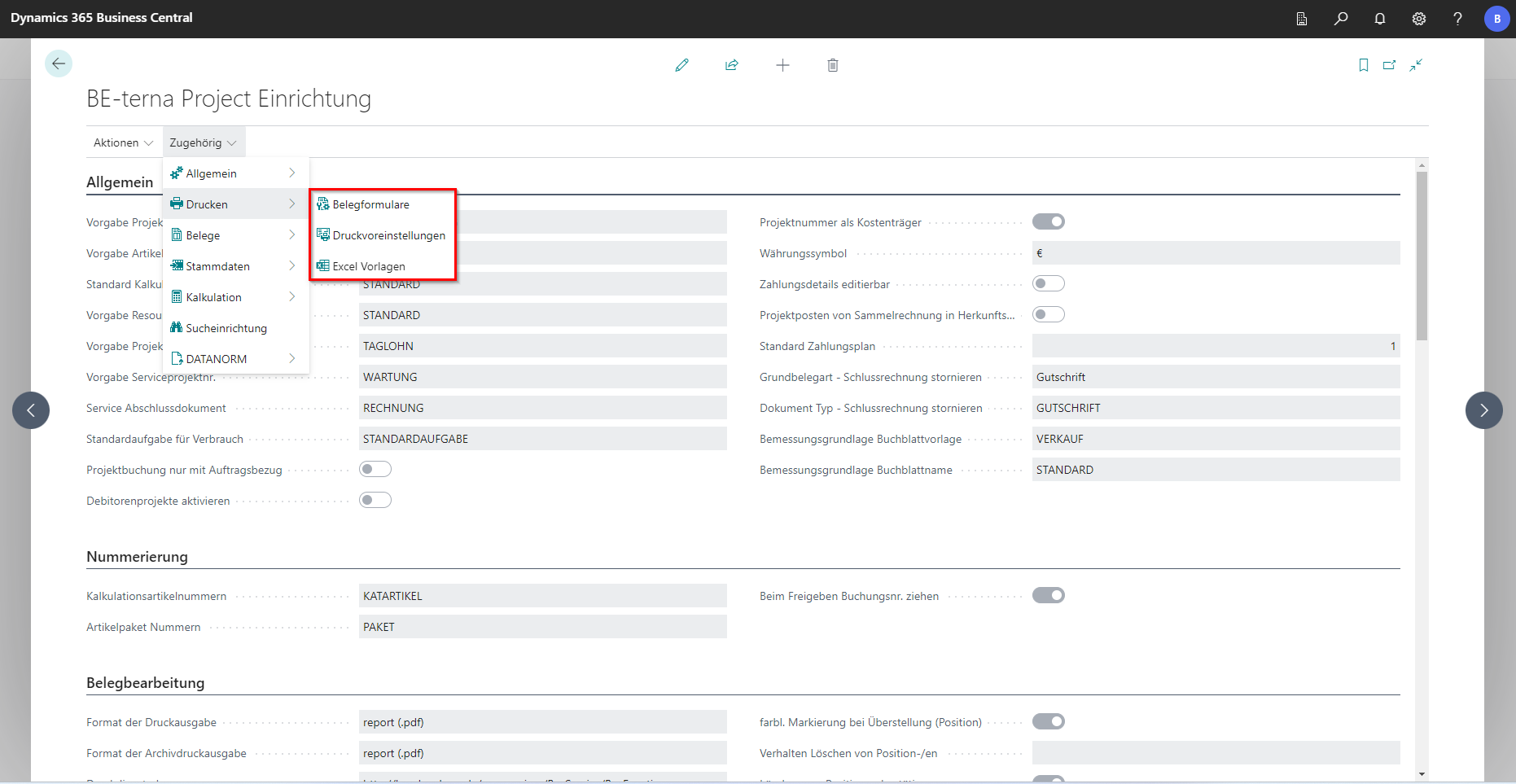Expand the Aktionen dropdown menu

coord(123,142)
